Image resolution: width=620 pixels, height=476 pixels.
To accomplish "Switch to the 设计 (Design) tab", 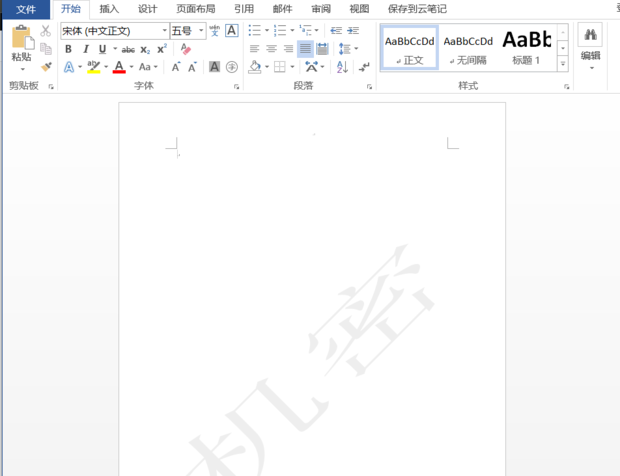I will [x=147, y=9].
